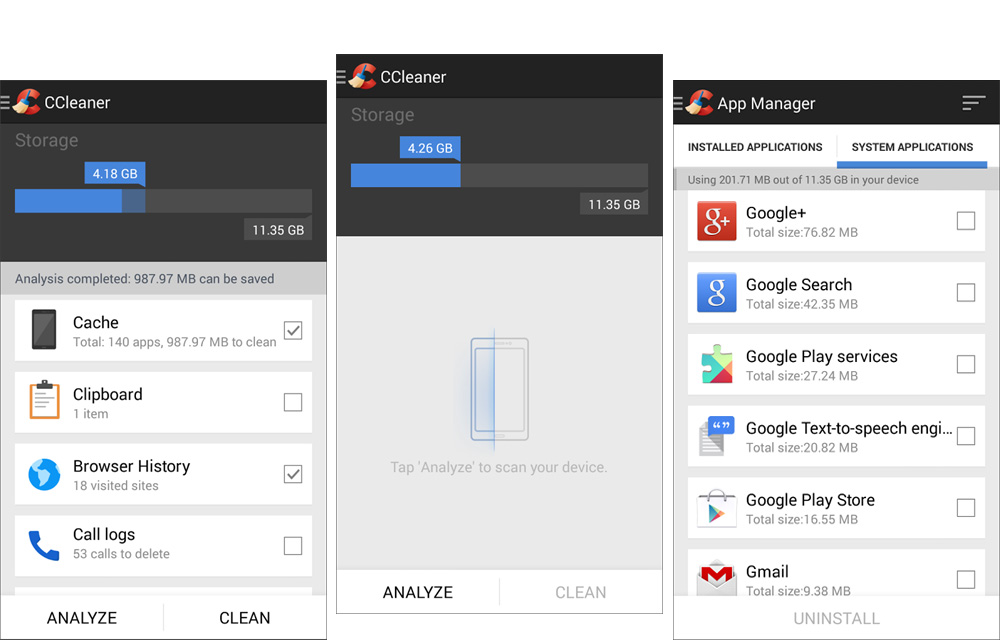Tap 'Using 201.71 MB out of 11.35 GB'

[x=803, y=180]
